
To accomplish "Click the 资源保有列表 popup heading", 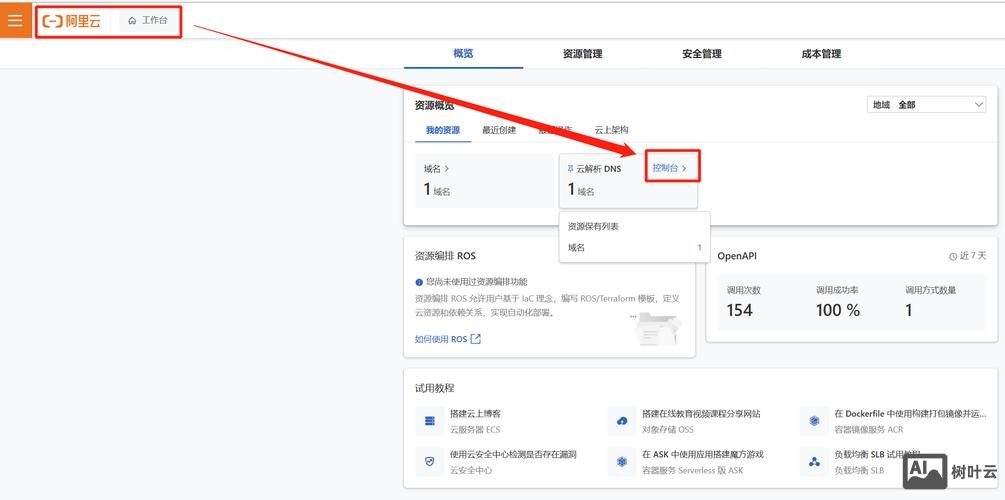I will [x=593, y=226].
